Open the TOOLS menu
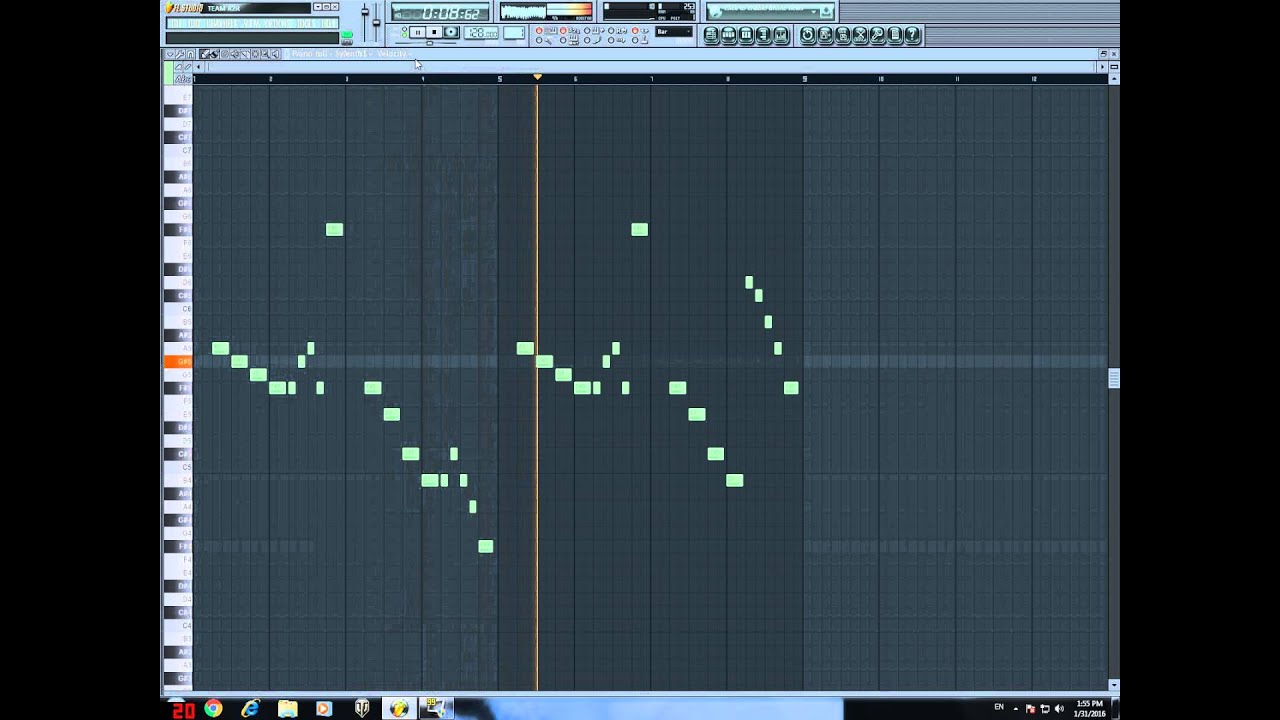Image resolution: width=1280 pixels, height=720 pixels. 306,23
